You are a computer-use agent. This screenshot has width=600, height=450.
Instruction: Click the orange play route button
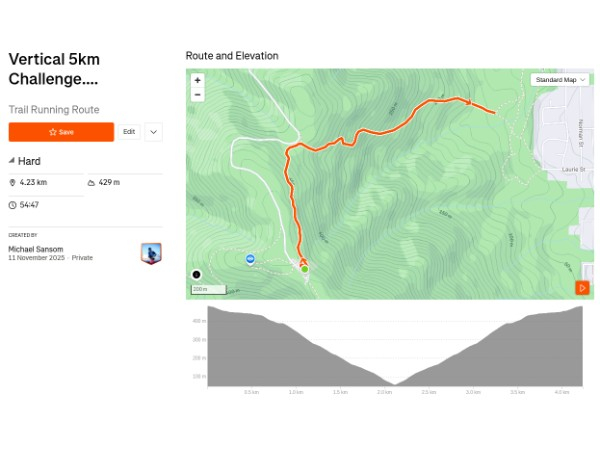(582, 288)
